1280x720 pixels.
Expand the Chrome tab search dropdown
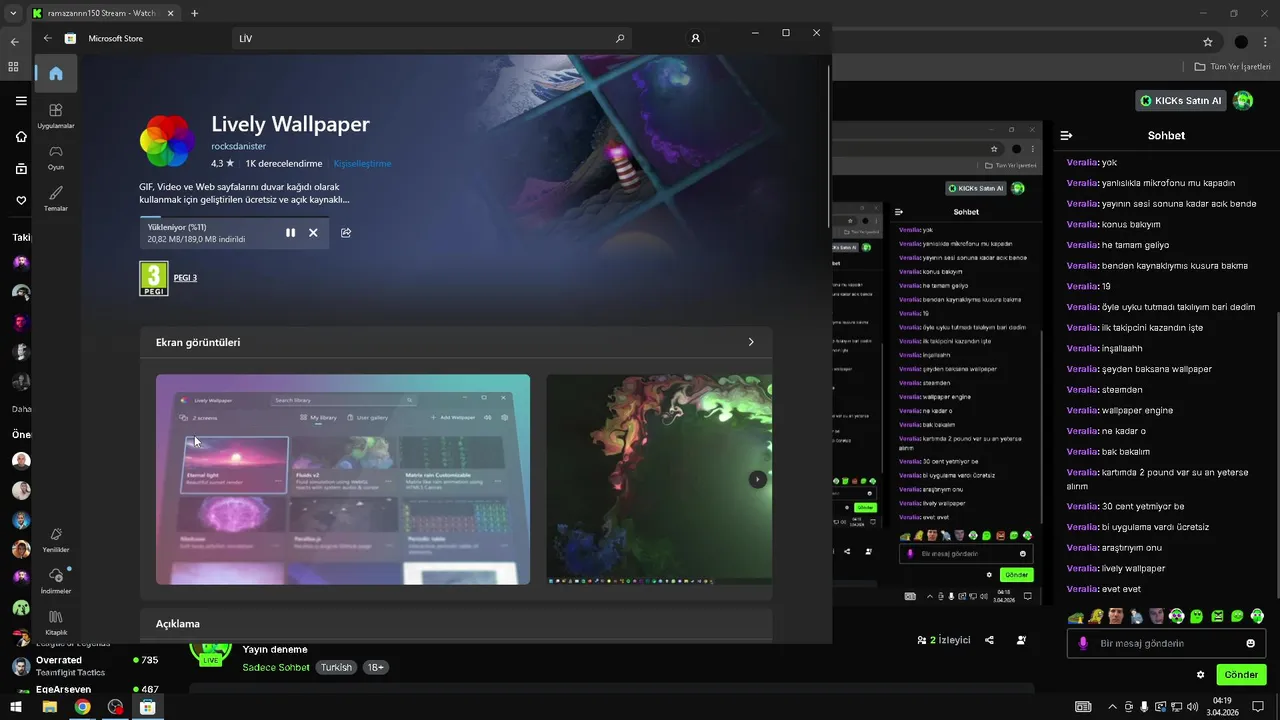tap(13, 13)
